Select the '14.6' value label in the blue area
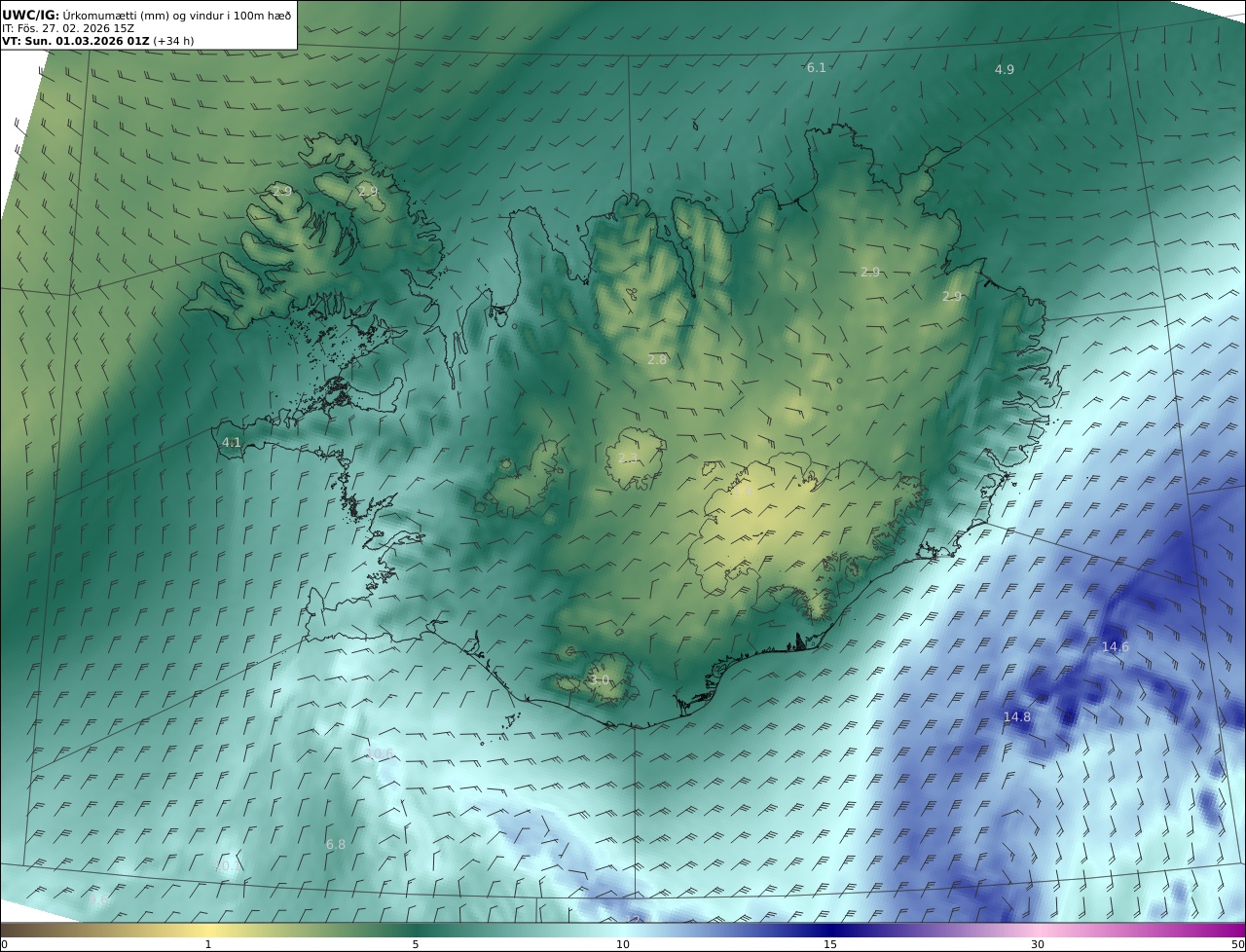 point(1115,646)
